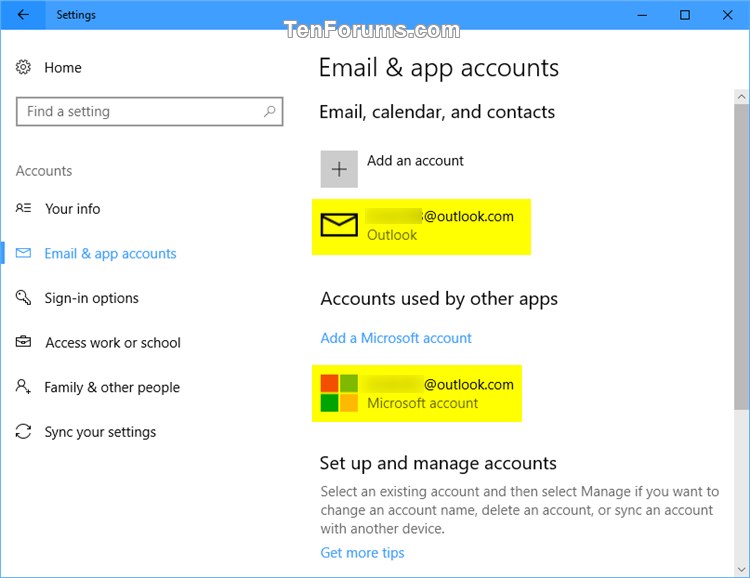Screen dimensions: 750x578
Task: Open Family & other people
Action: tap(112, 387)
